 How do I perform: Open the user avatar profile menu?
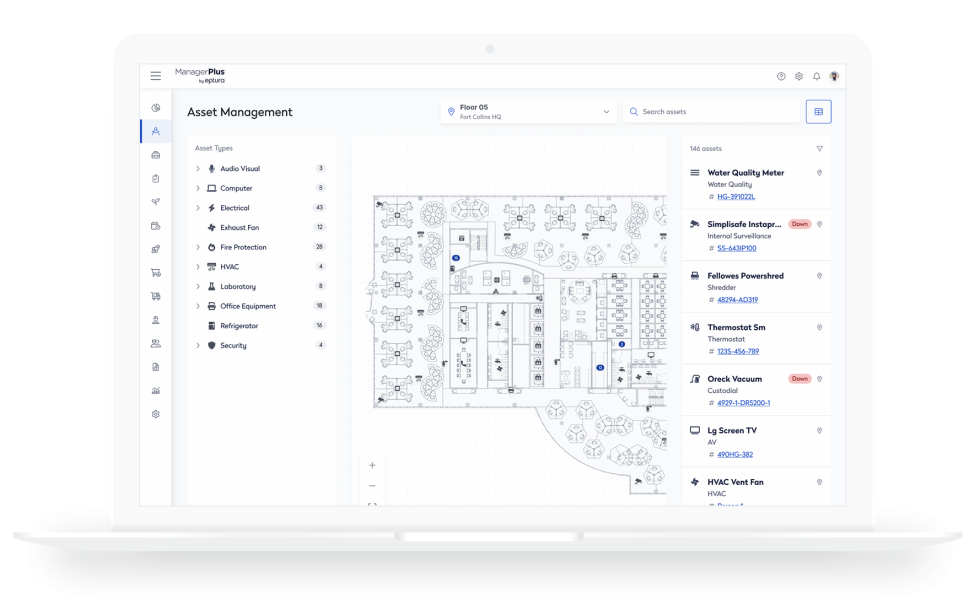pyautogui.click(x=836, y=75)
